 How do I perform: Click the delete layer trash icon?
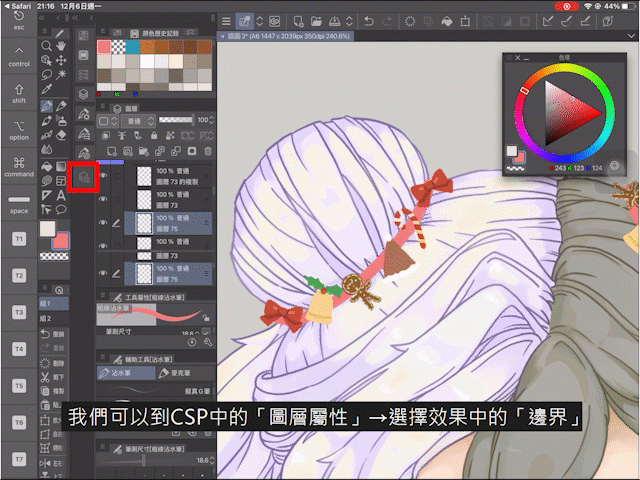(210, 151)
